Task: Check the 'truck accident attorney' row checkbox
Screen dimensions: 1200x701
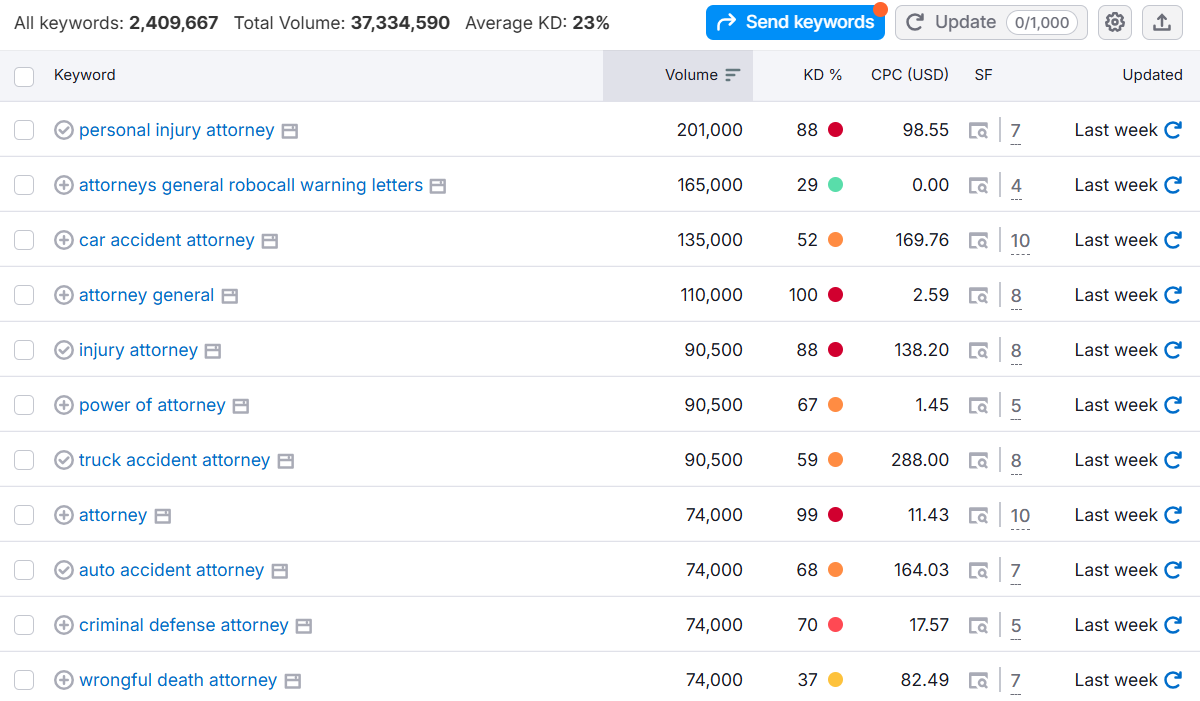Action: [x=24, y=460]
